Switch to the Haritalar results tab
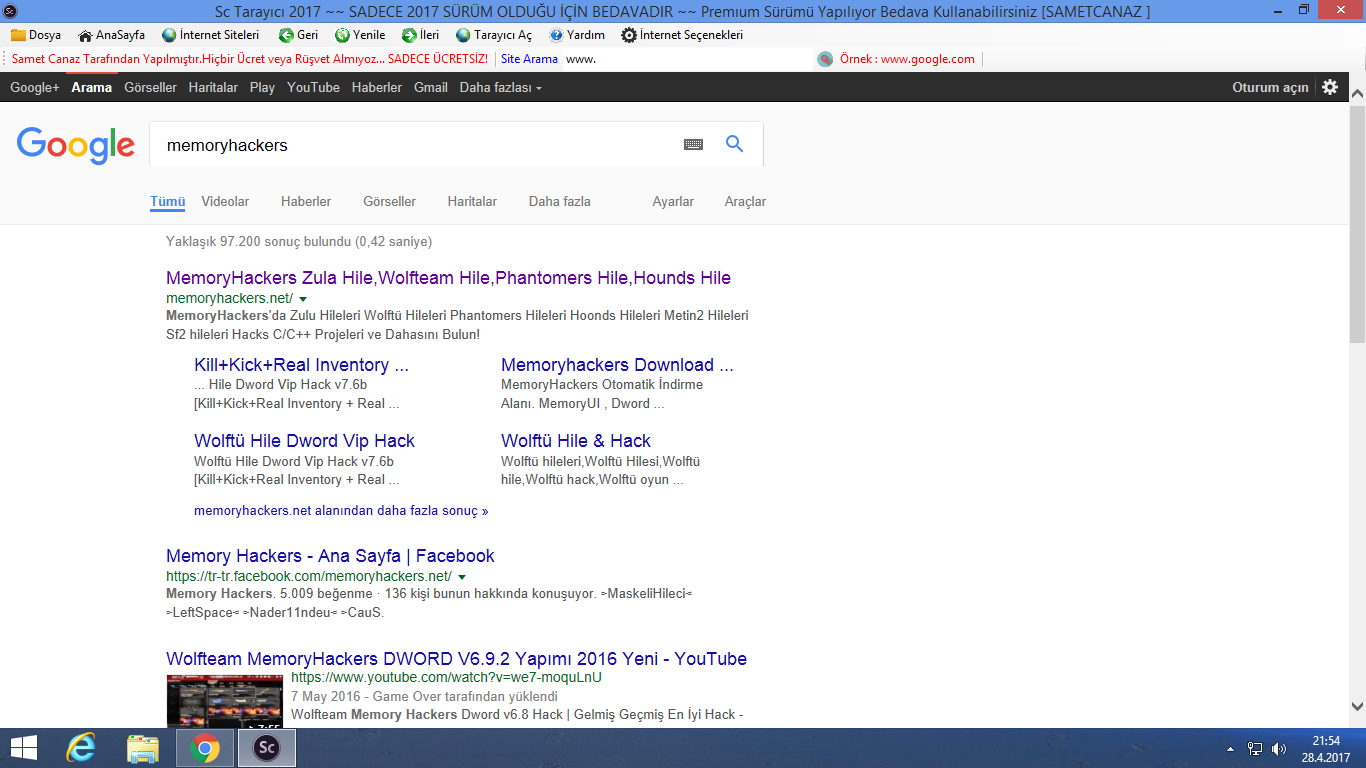The image size is (1366, 768). point(472,201)
